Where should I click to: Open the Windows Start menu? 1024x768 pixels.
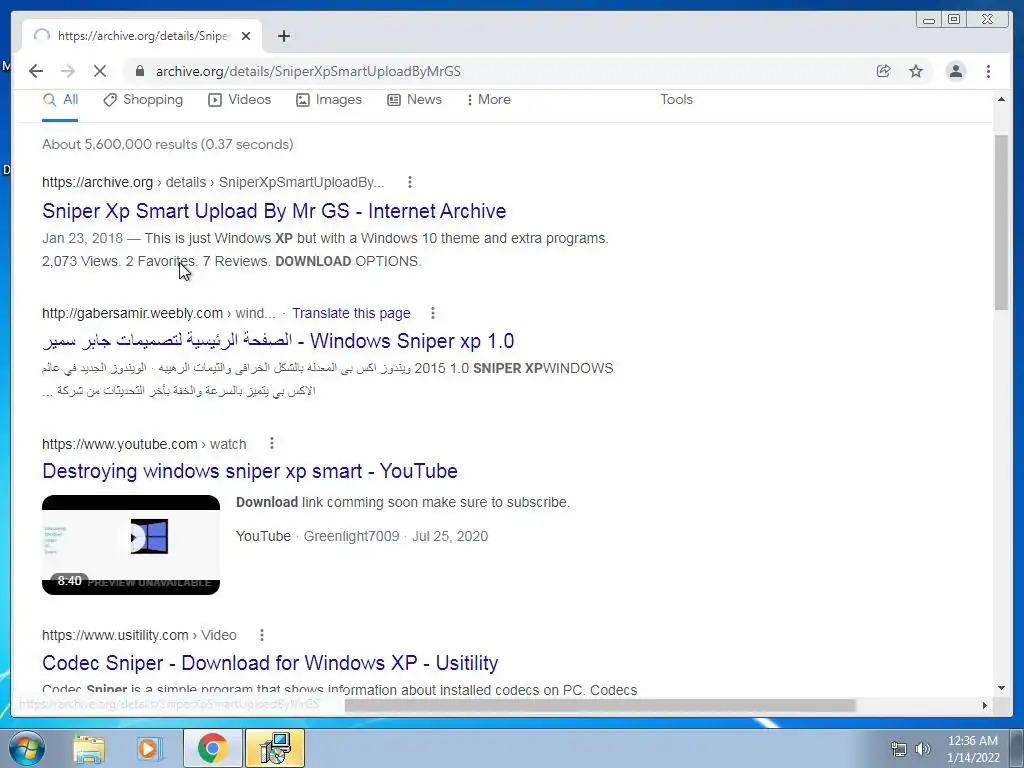(25, 748)
